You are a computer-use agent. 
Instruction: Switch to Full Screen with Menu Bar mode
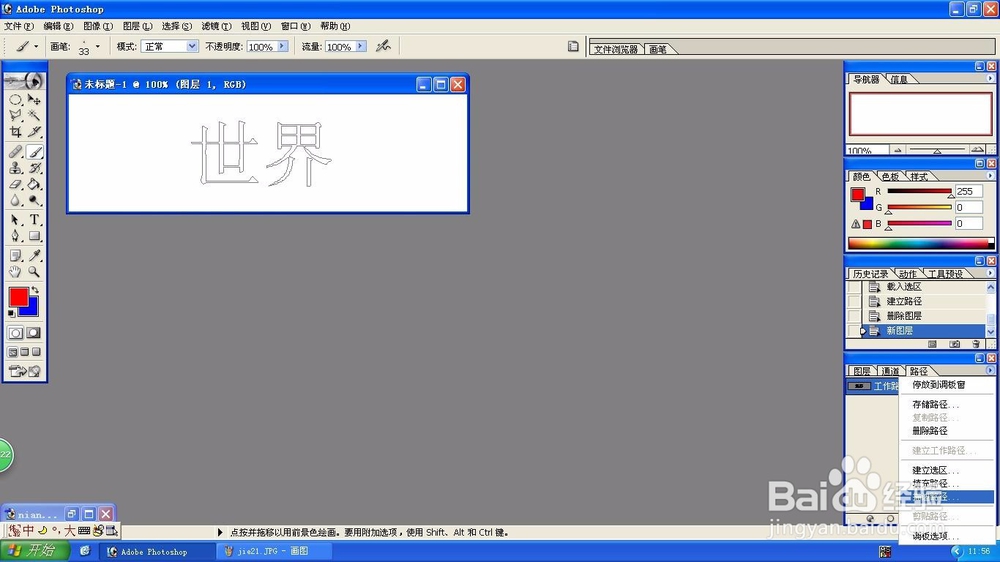tap(25, 352)
